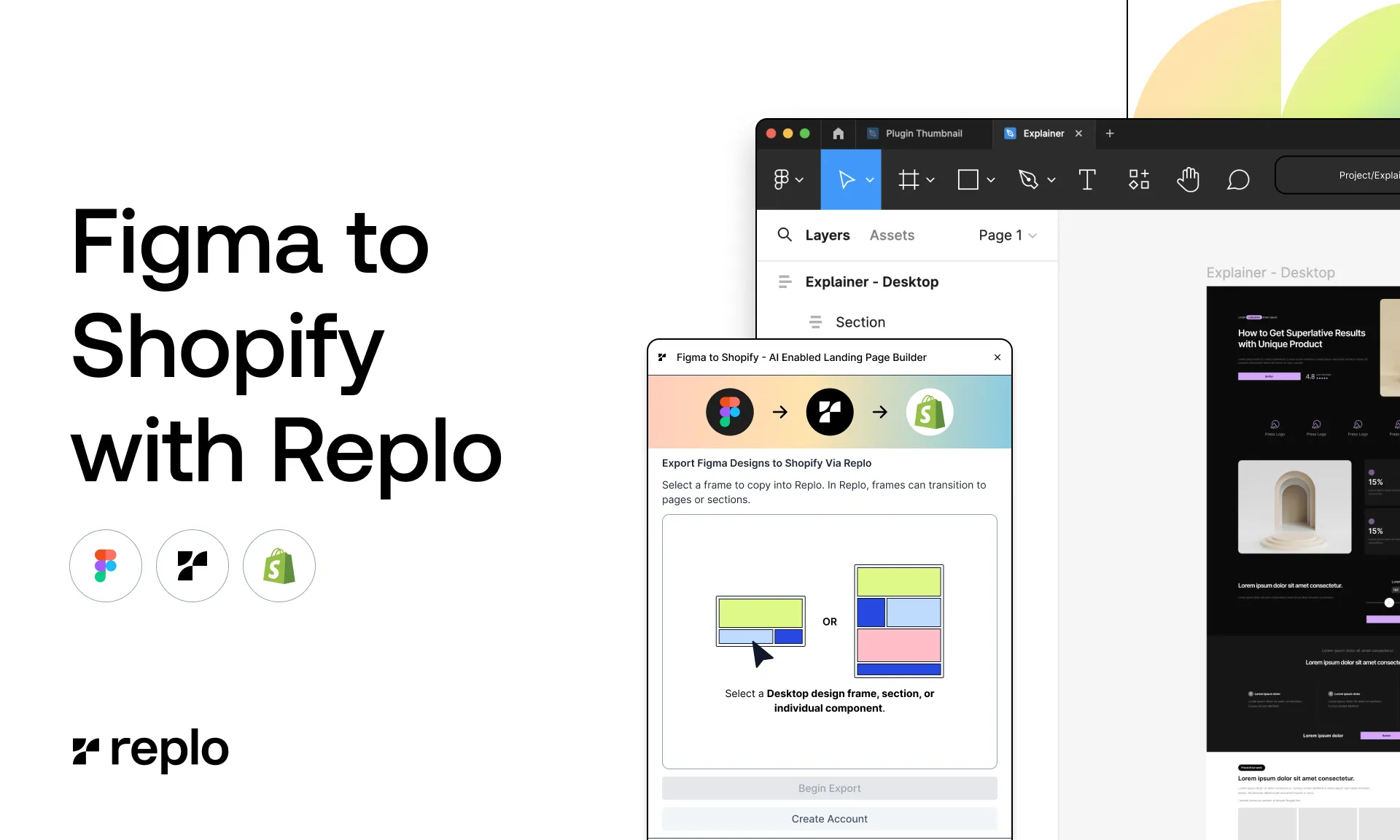Activate the Hand tool

(1188, 179)
